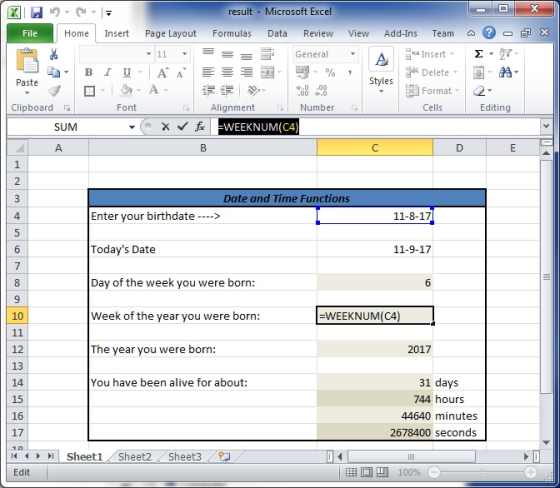This screenshot has height=488, width=560.
Task: Switch to the Formulas tab
Action: [x=232, y=34]
